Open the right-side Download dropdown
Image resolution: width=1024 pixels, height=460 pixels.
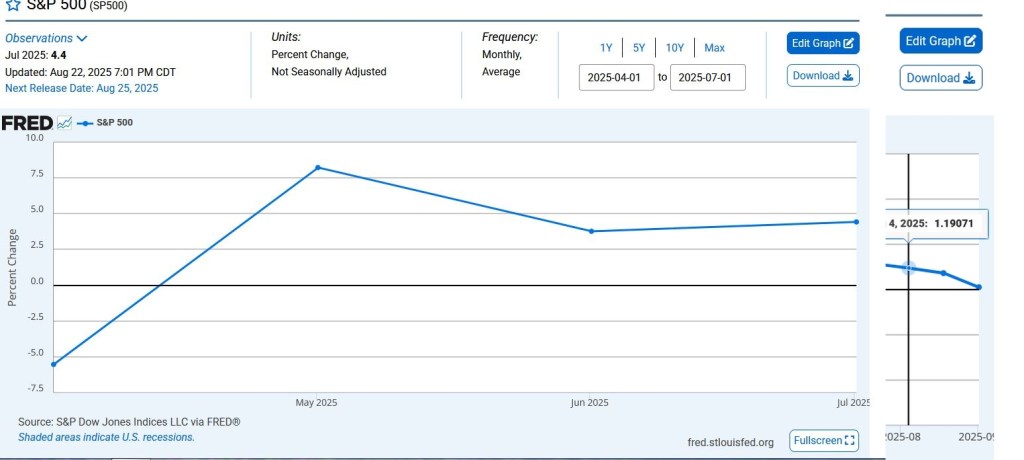940,78
